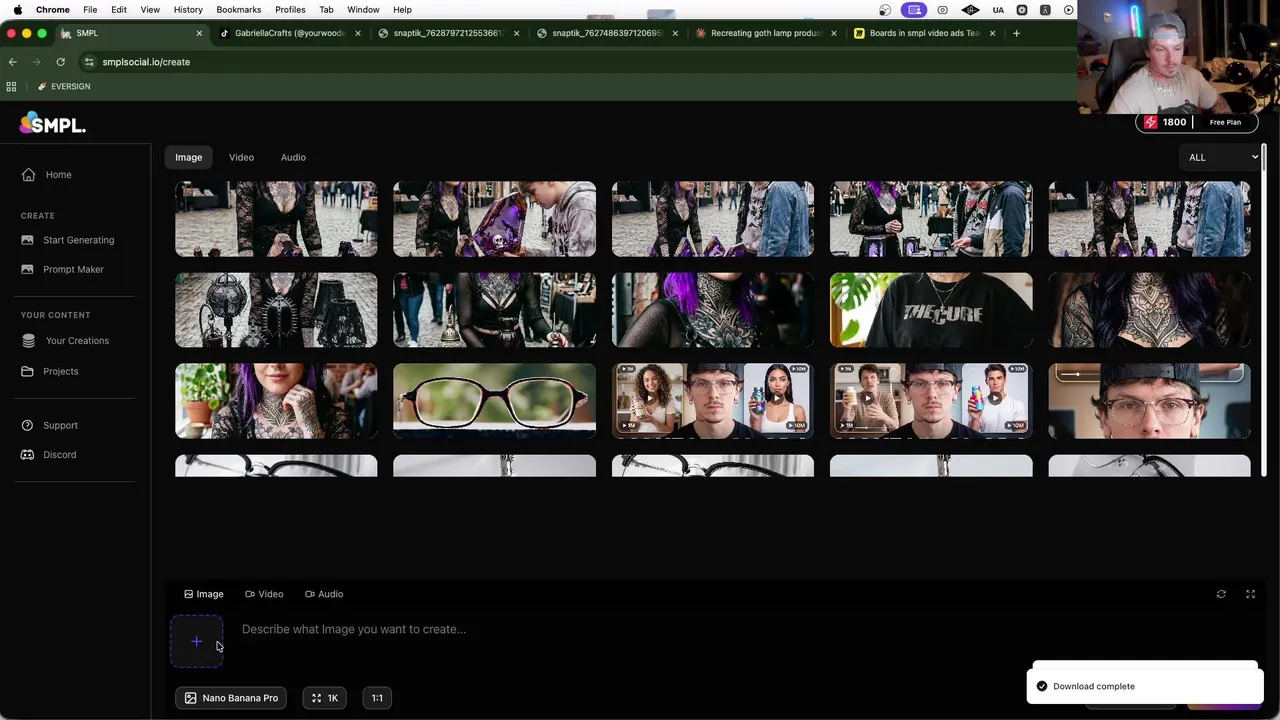This screenshot has height=720, width=1280.
Task: Open the Window menu
Action: point(363,10)
